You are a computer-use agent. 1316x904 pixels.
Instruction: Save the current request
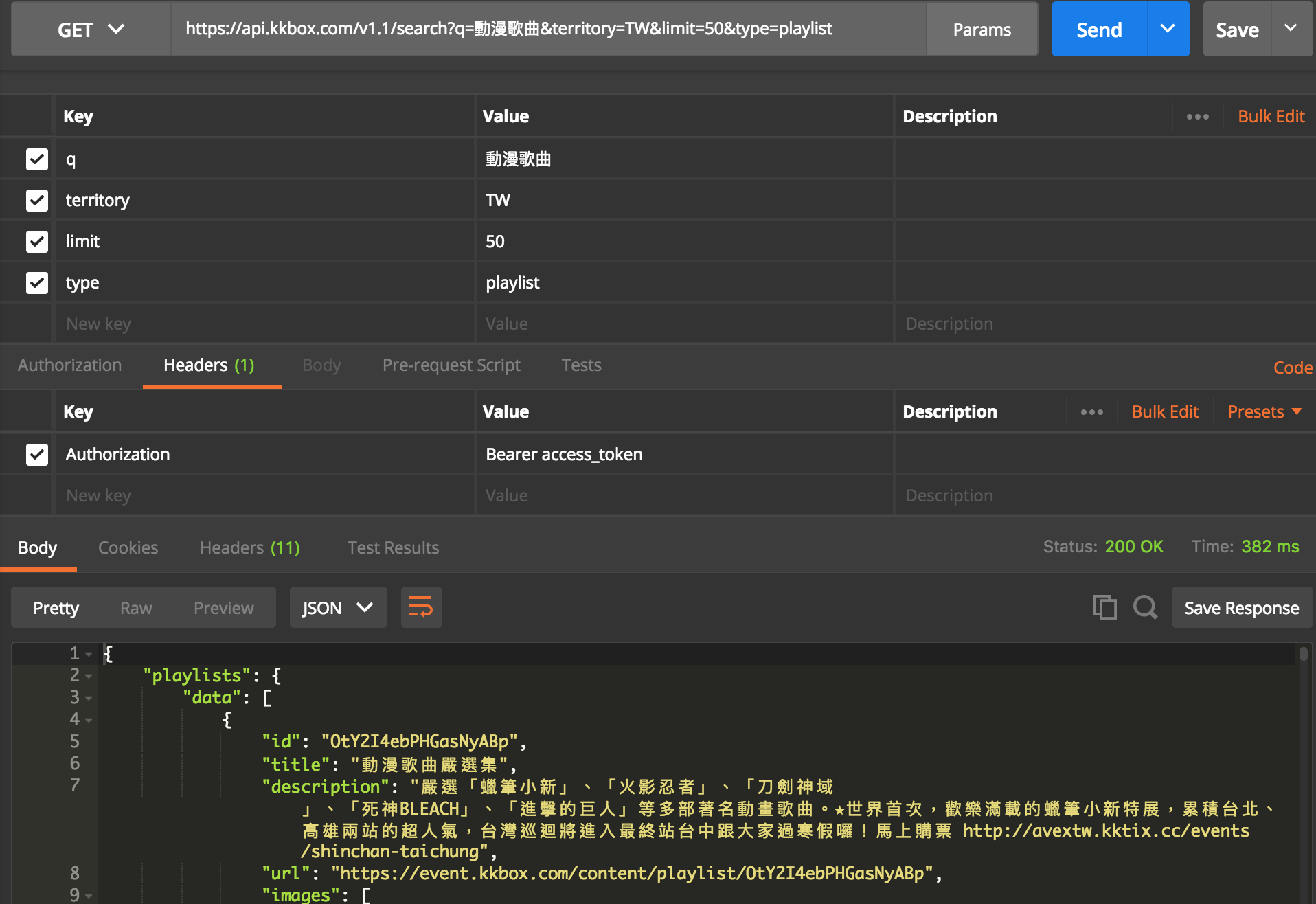(x=1237, y=29)
